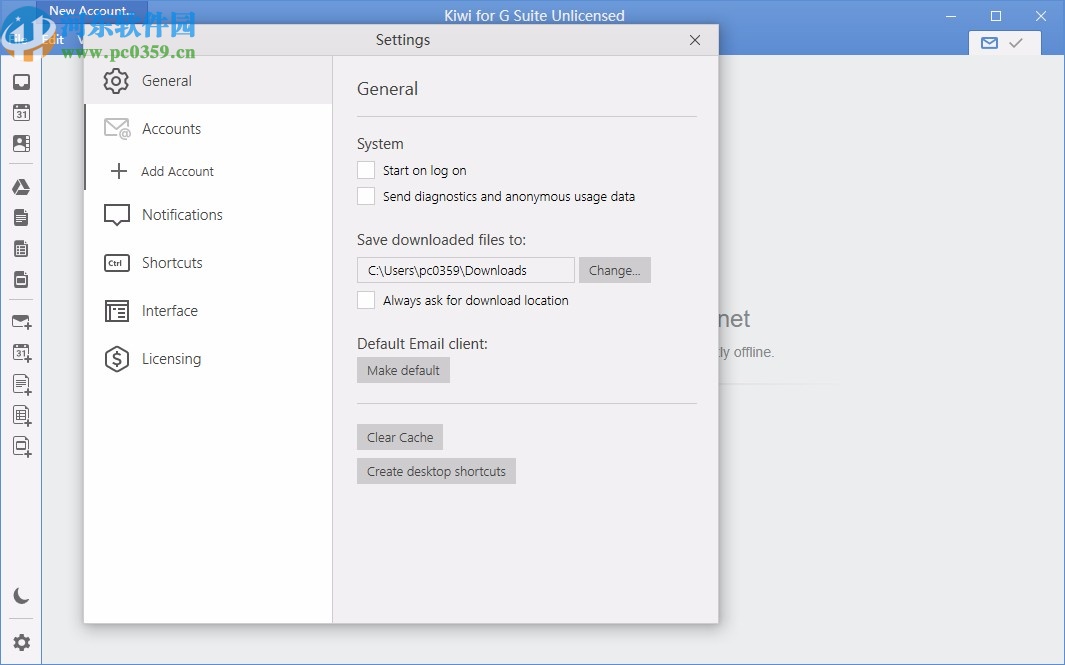Enable Always ask for download location
Image resolution: width=1065 pixels, height=665 pixels.
[x=366, y=300]
